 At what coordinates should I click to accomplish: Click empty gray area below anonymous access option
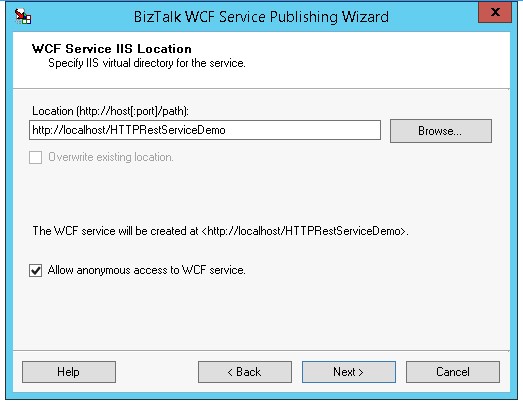click(260, 314)
